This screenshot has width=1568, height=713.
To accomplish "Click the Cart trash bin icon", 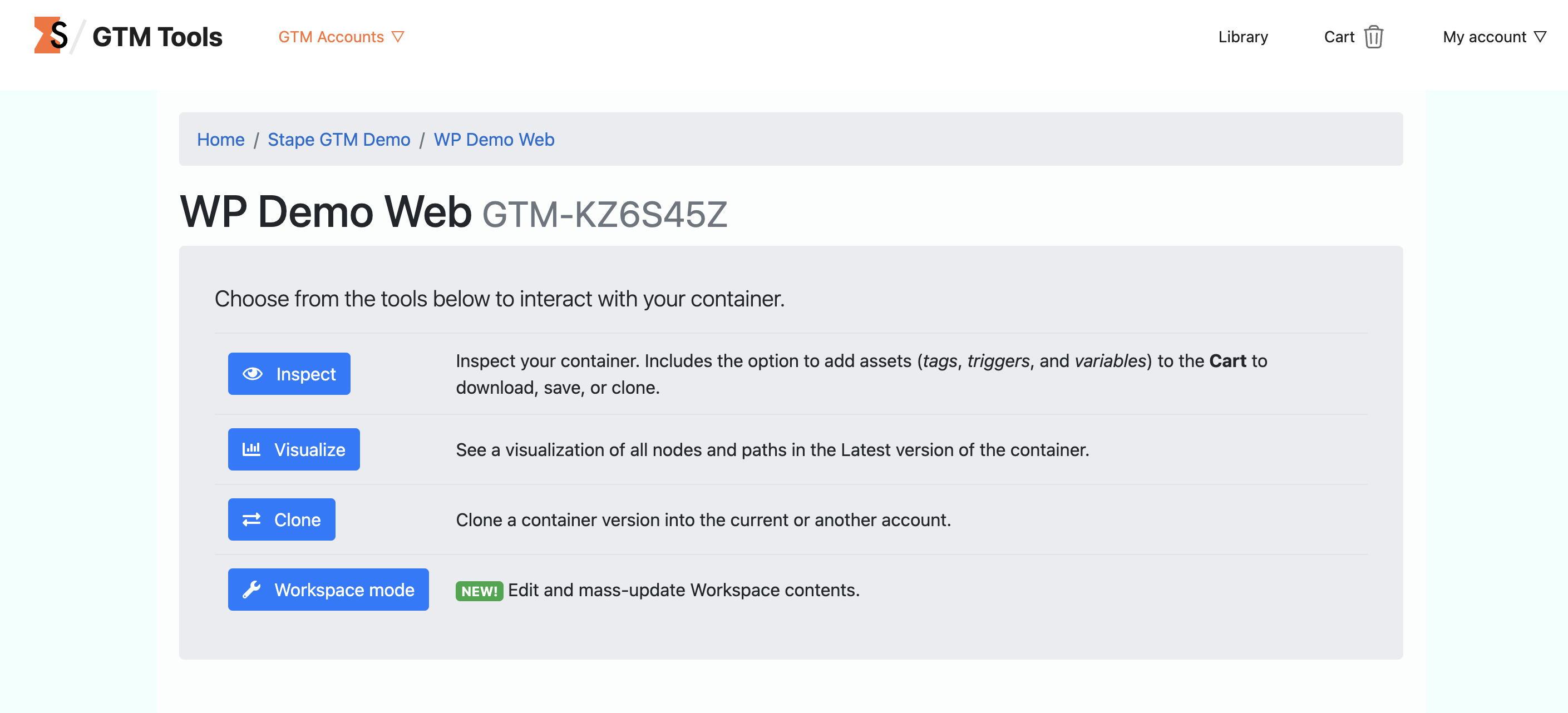I will click(x=1375, y=36).
